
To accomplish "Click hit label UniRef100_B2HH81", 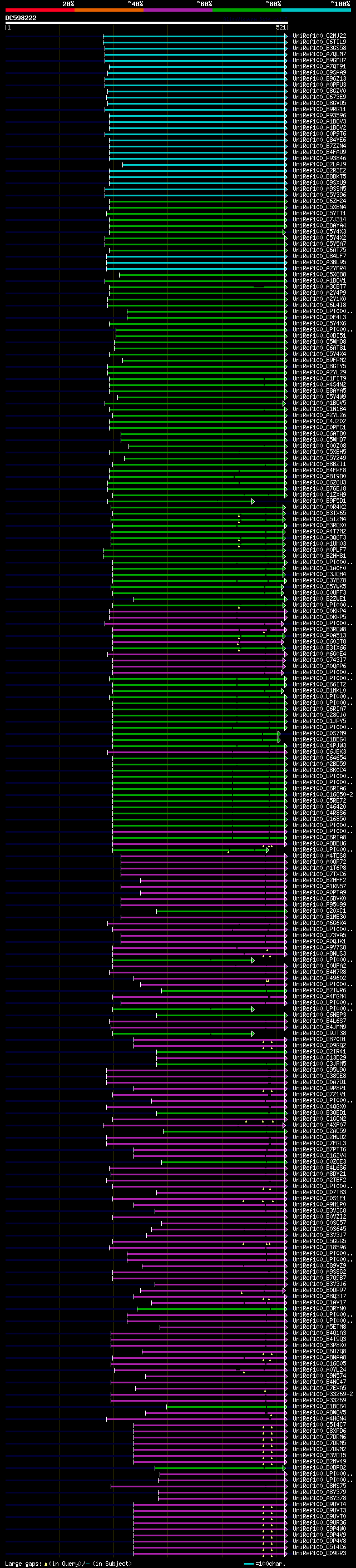I will coord(319,556).
